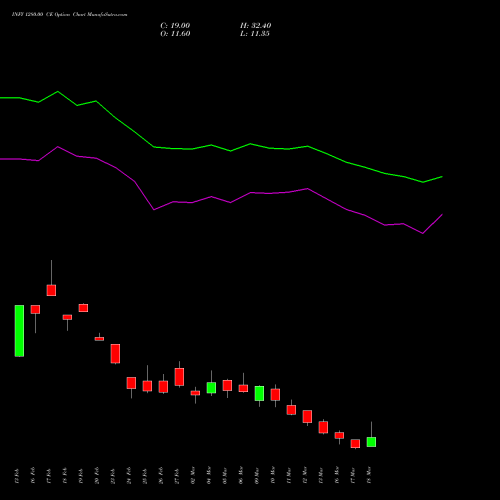The width and height of the screenshot is (500, 500).
Task: Click the close value 'C: 19.00'
Action: click(175, 26)
